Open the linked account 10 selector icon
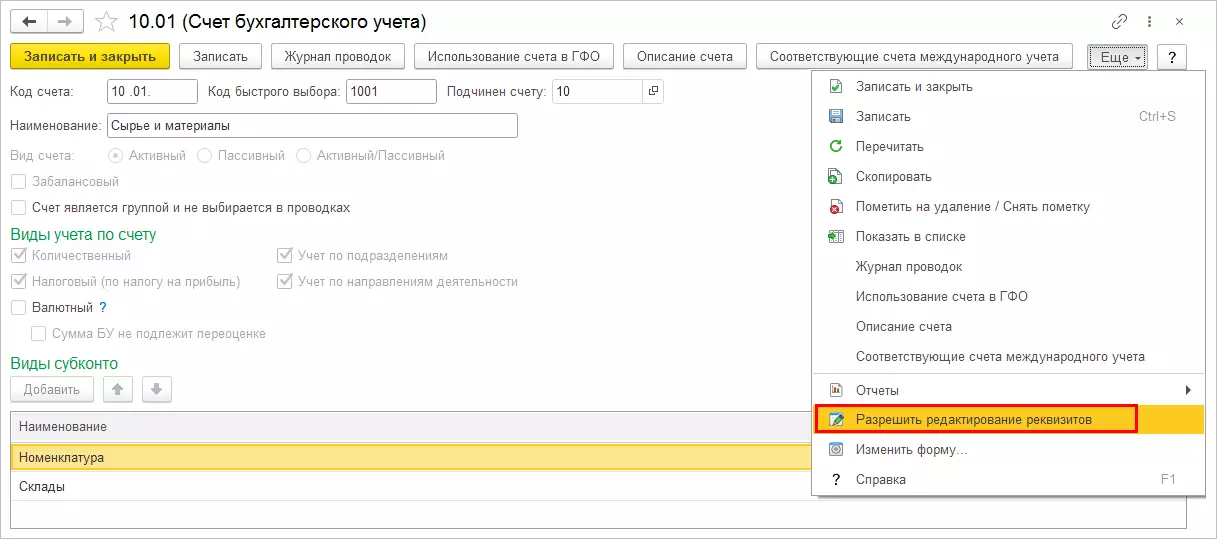1217x541 pixels. pos(653,91)
